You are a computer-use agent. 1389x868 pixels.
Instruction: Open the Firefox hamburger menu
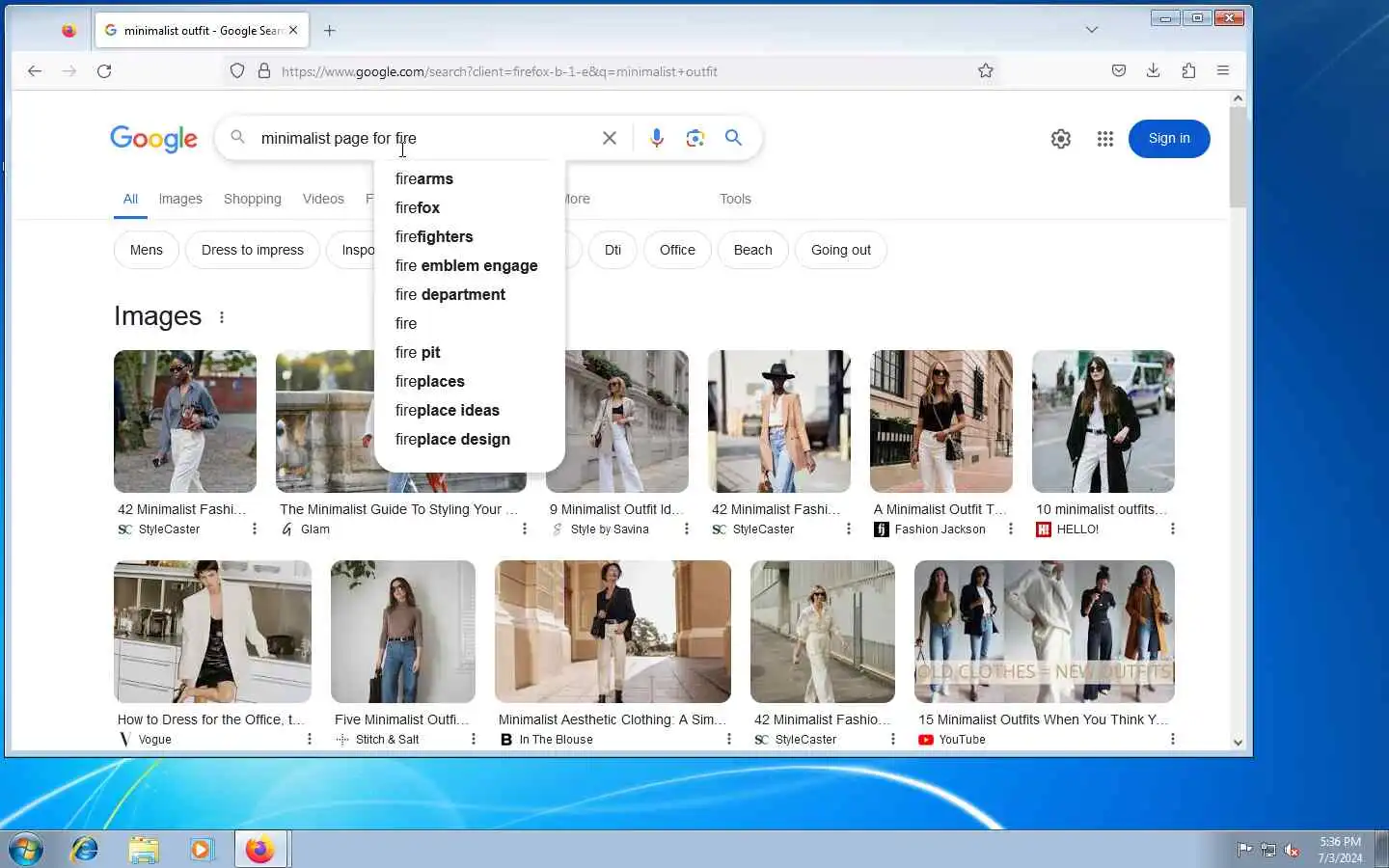1223,70
